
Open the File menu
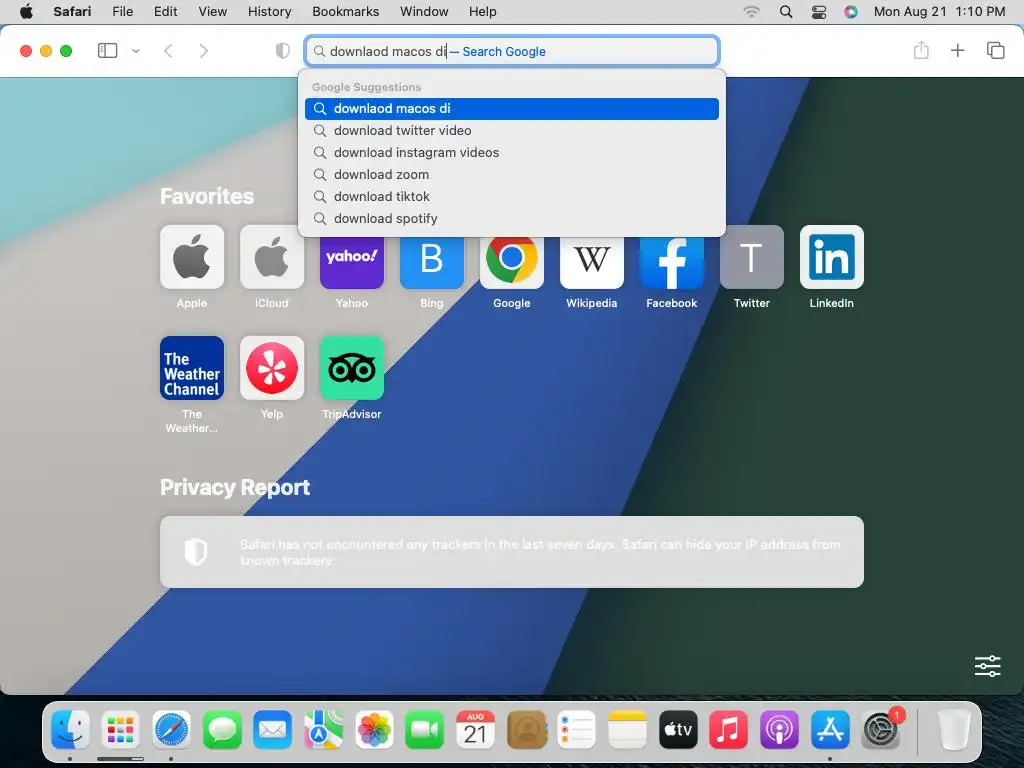click(123, 11)
